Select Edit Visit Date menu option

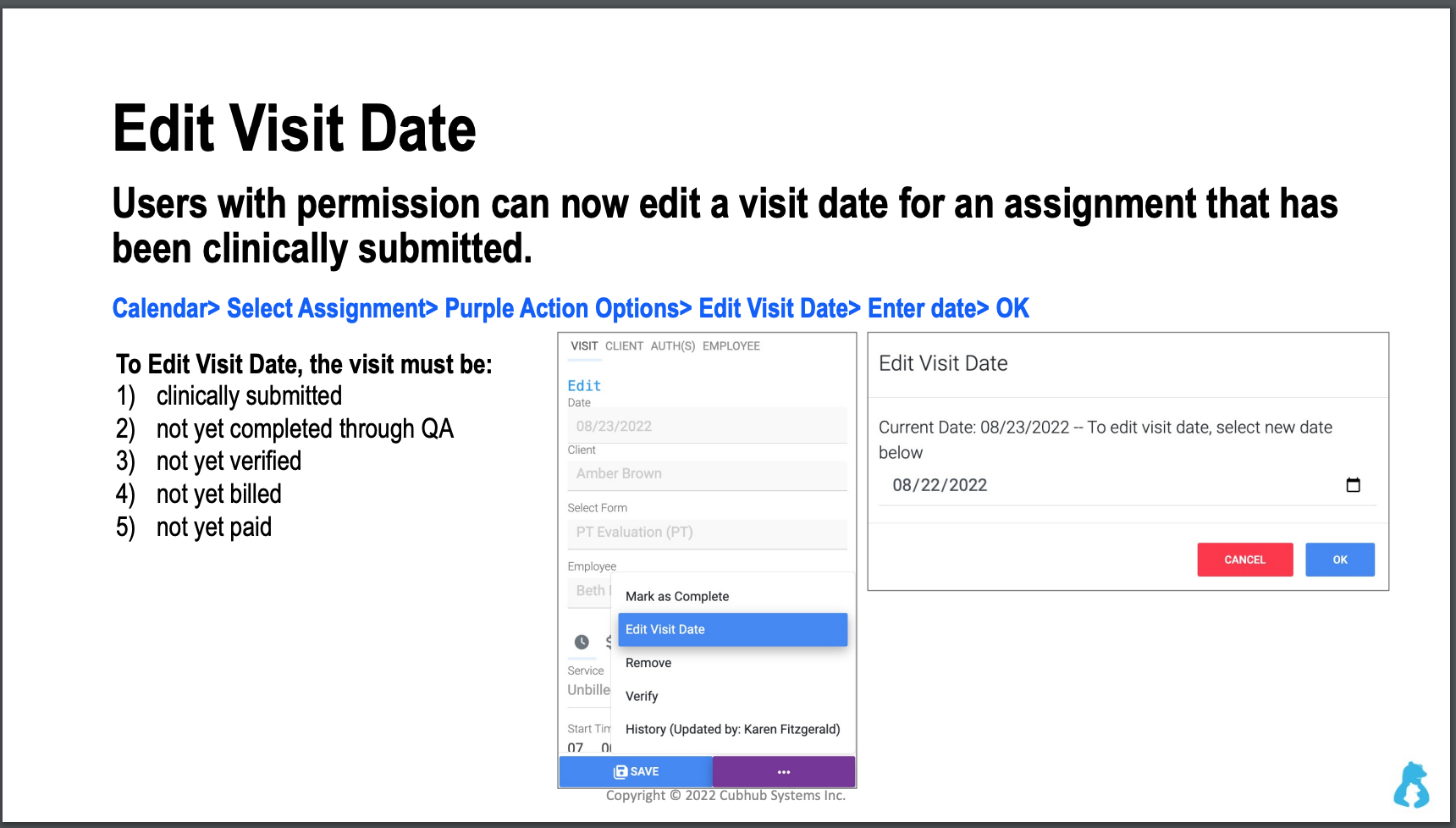pyautogui.click(x=732, y=629)
